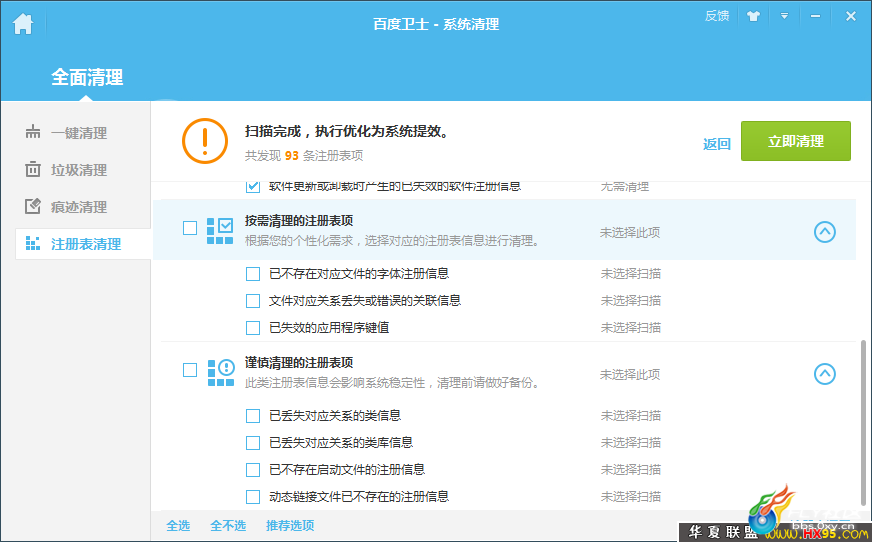Screen dimensions: 872x542
Task: Click the 扫描完成 status heading
Action: (346, 132)
